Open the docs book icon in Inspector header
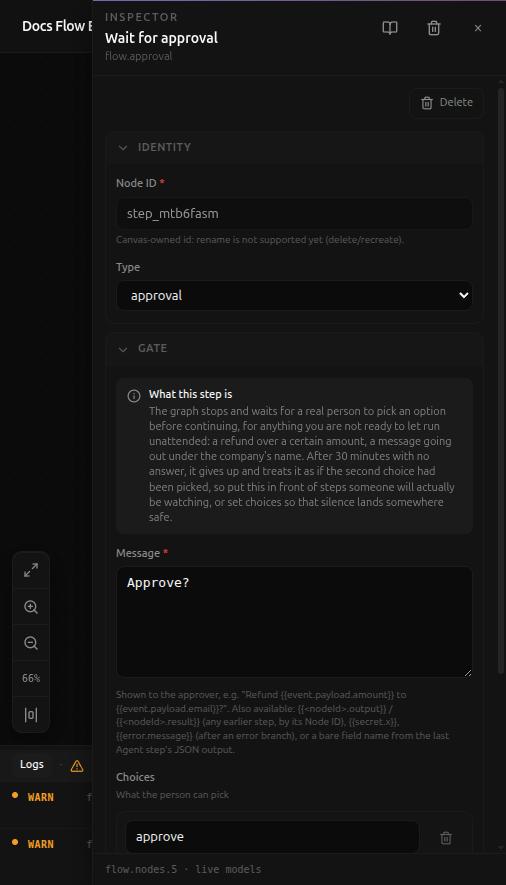The image size is (506, 885). tap(390, 28)
